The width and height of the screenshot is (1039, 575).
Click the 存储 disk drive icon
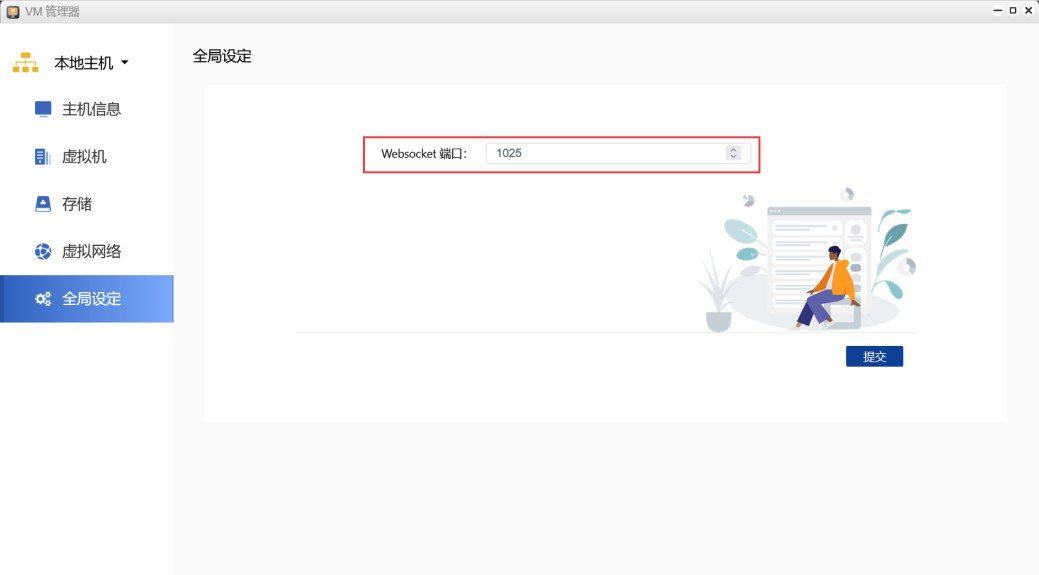pyautogui.click(x=43, y=204)
